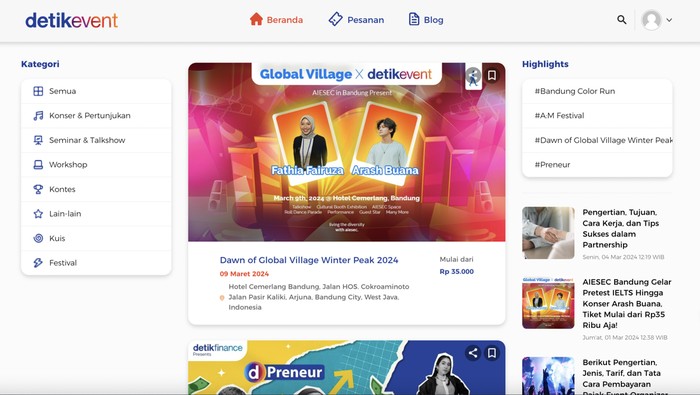The height and width of the screenshot is (395, 700).
Task: Click the Lain-lain star icon
Action: point(38,214)
